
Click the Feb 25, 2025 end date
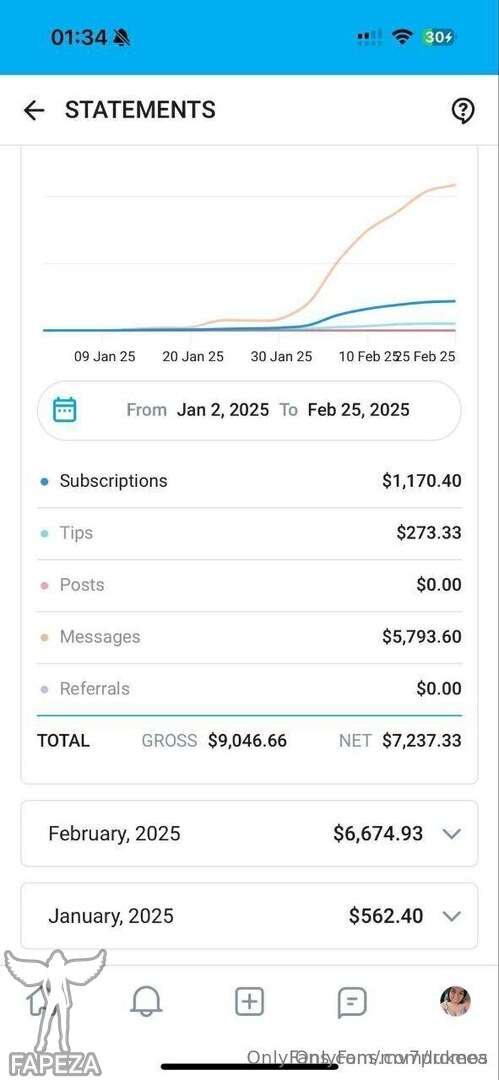click(358, 410)
